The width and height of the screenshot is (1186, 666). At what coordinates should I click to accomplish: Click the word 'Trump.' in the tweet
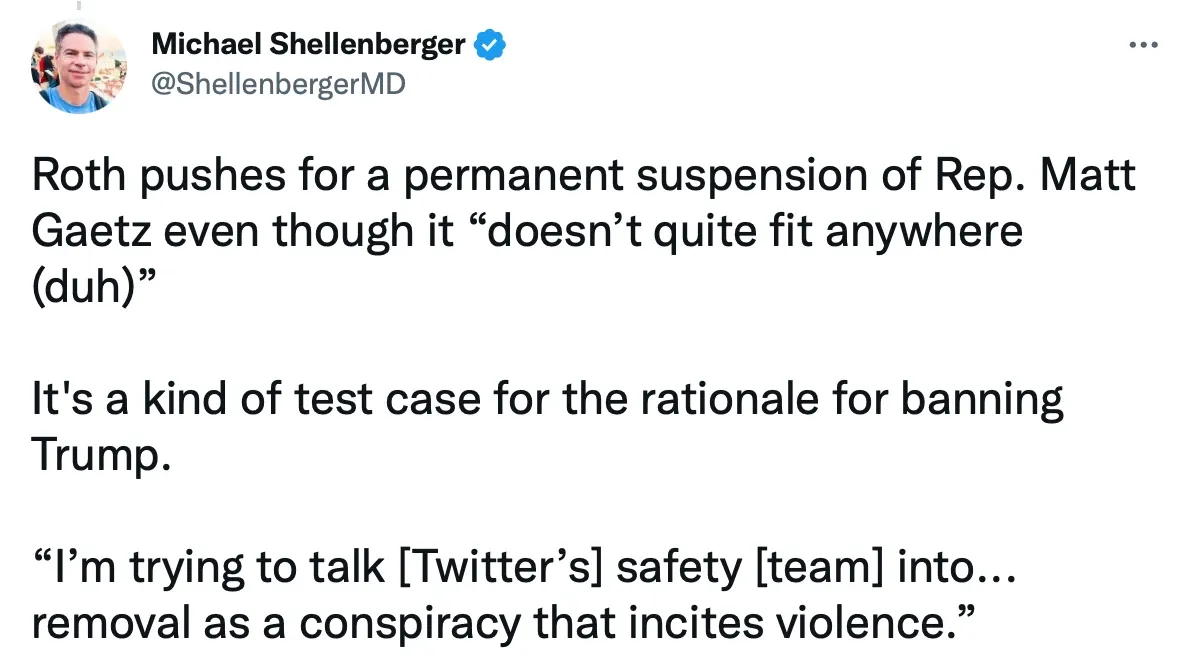coord(101,454)
